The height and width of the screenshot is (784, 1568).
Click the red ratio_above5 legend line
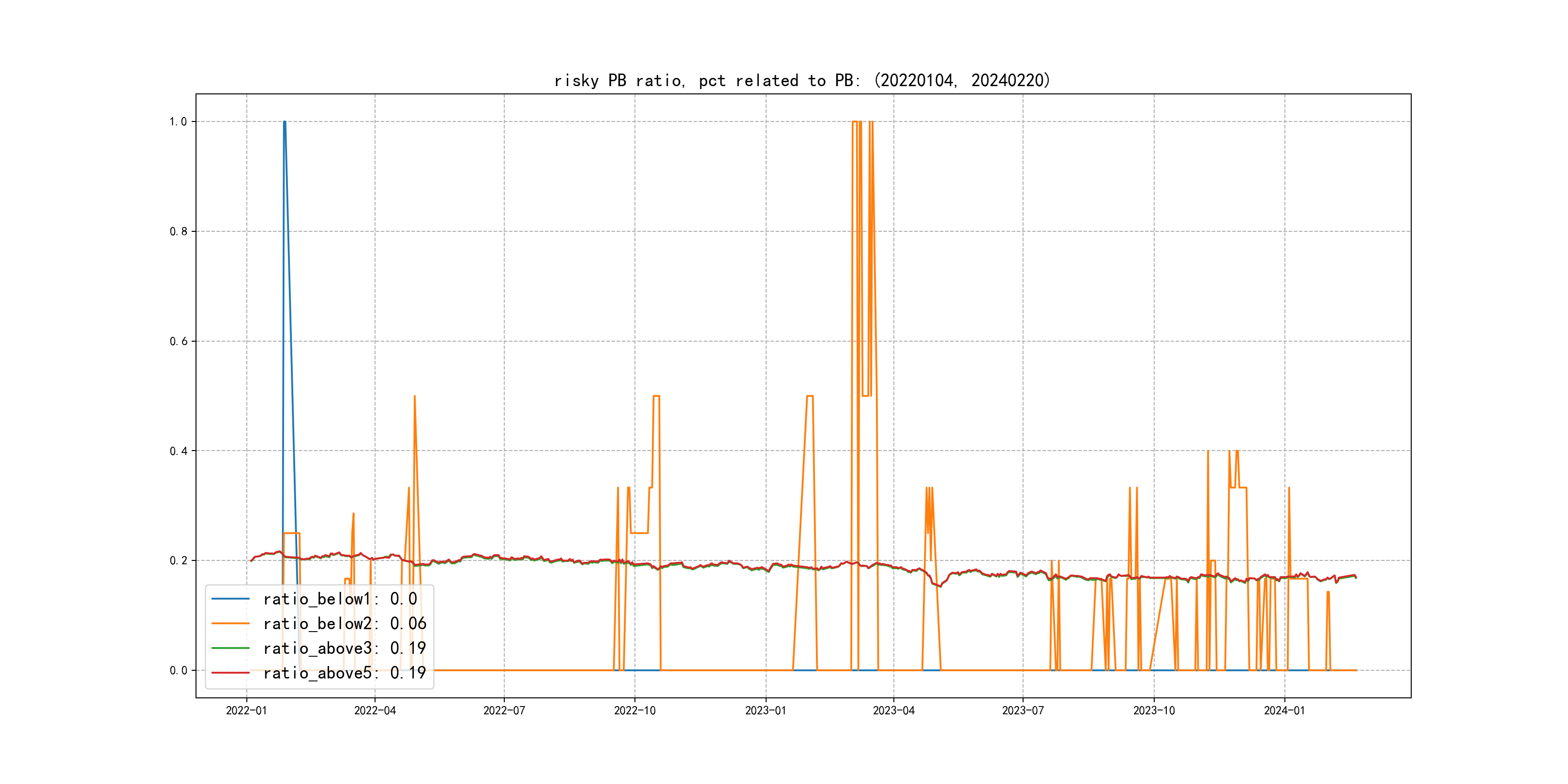pyautogui.click(x=231, y=673)
